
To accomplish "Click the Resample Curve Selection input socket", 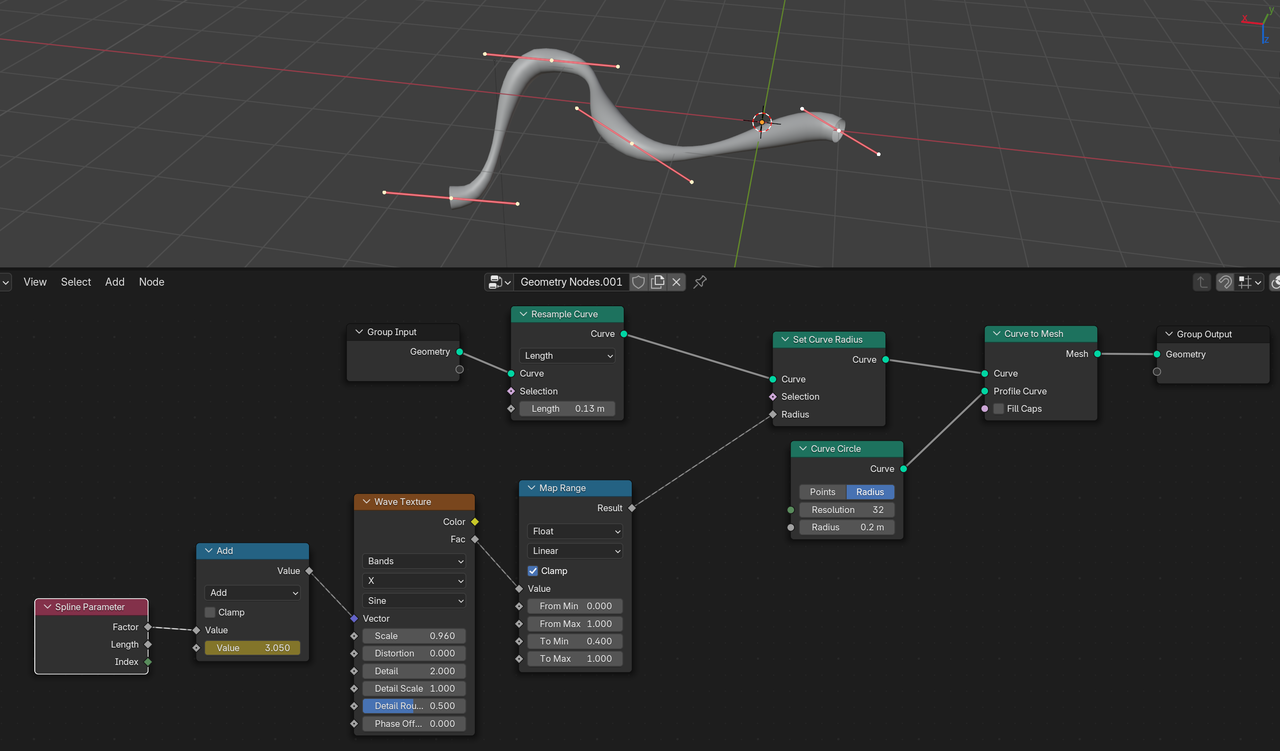I will click(x=511, y=391).
